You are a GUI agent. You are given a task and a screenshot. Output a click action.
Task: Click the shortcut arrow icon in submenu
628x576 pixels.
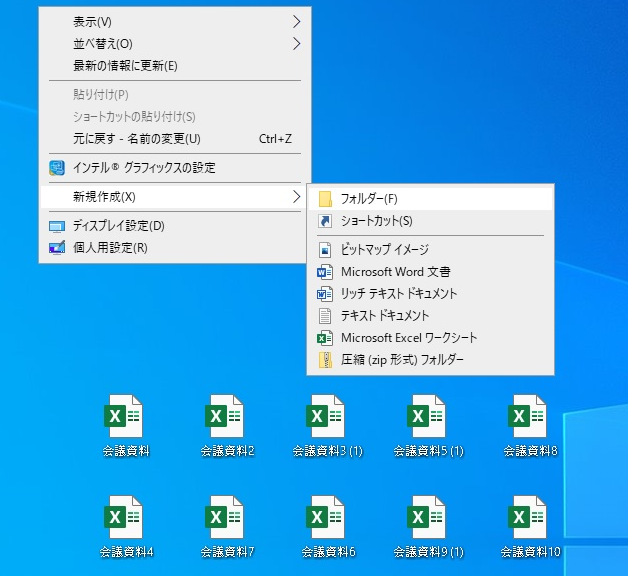tap(325, 221)
